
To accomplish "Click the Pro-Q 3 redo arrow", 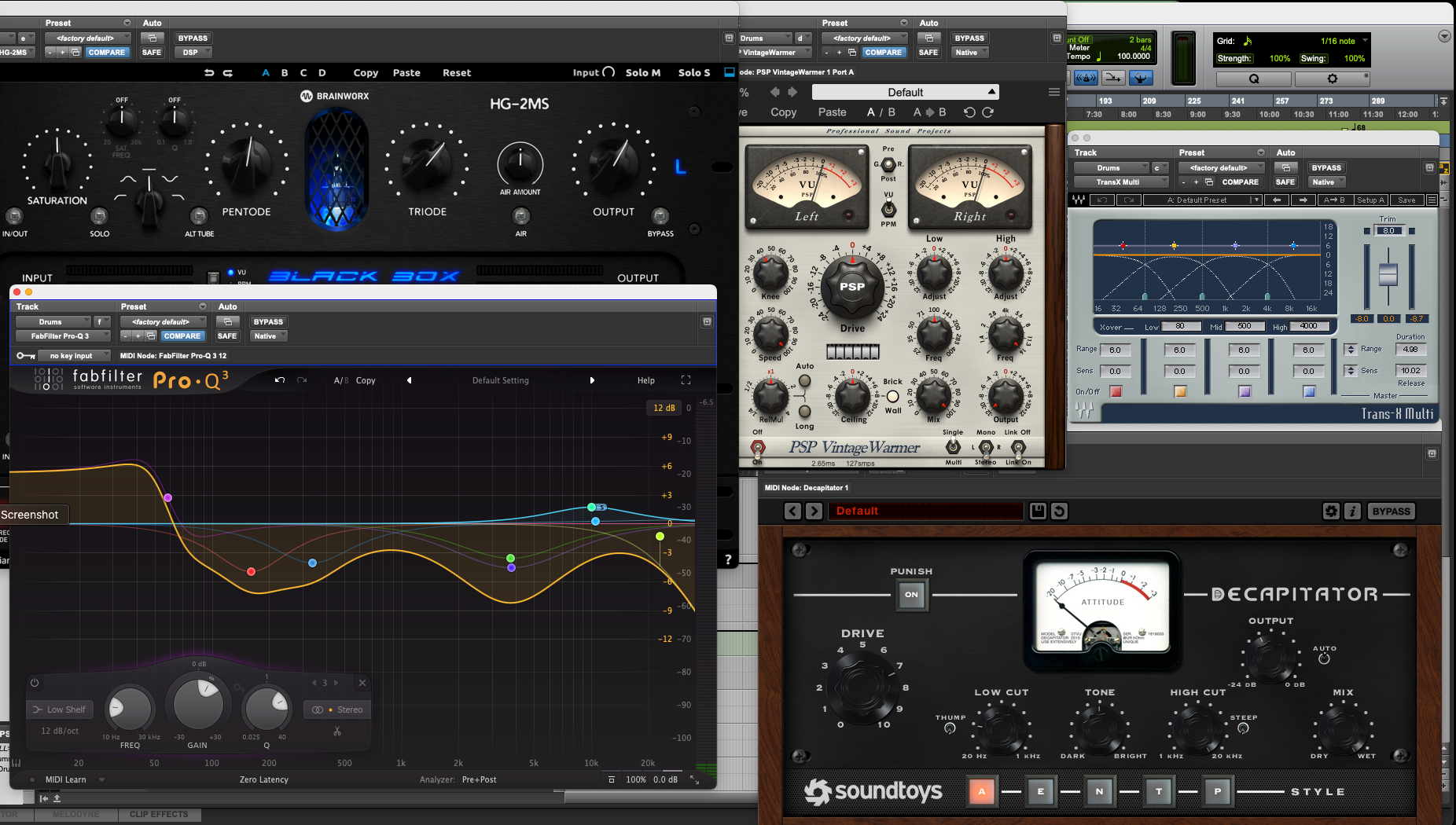I will [302, 380].
